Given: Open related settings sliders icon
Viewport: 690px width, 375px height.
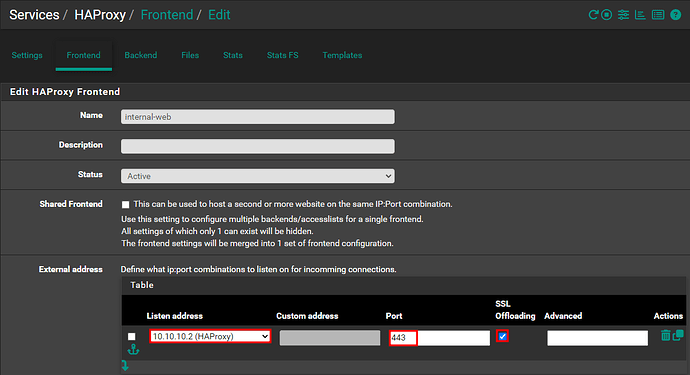Looking at the screenshot, I should tap(623, 15).
